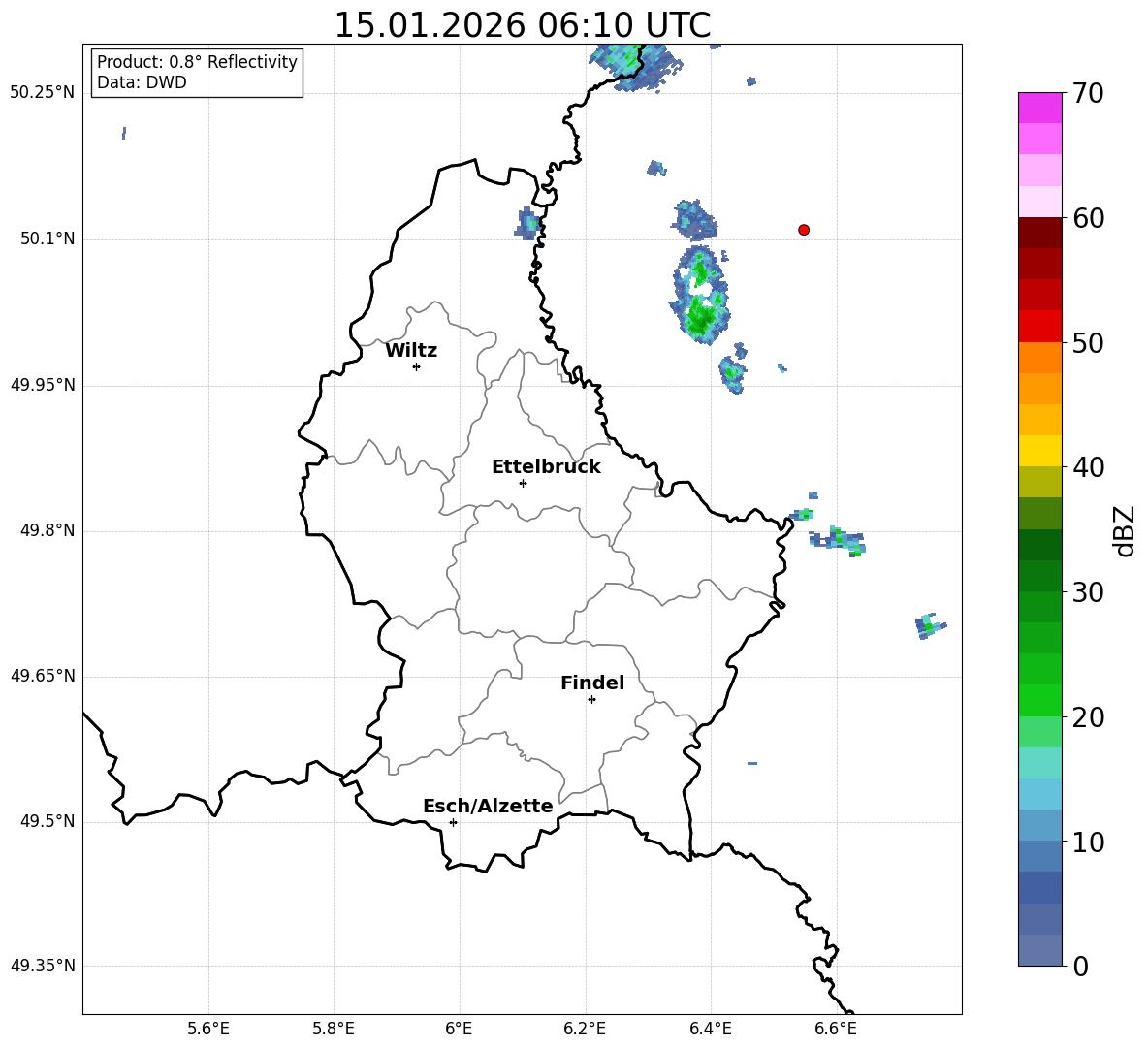The image size is (1148, 1048).
Task: Click the dBZ colorbar axis label
Action: coord(1126,530)
